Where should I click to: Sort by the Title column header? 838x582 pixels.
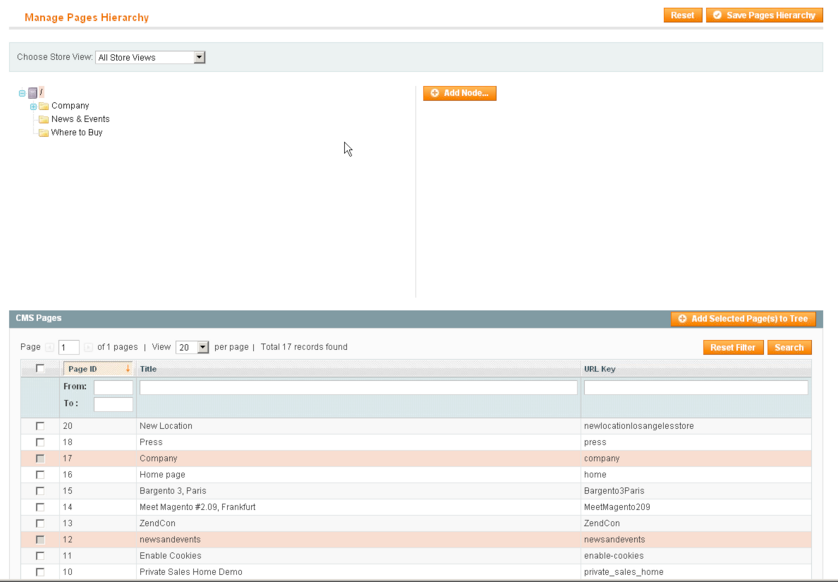click(148, 369)
